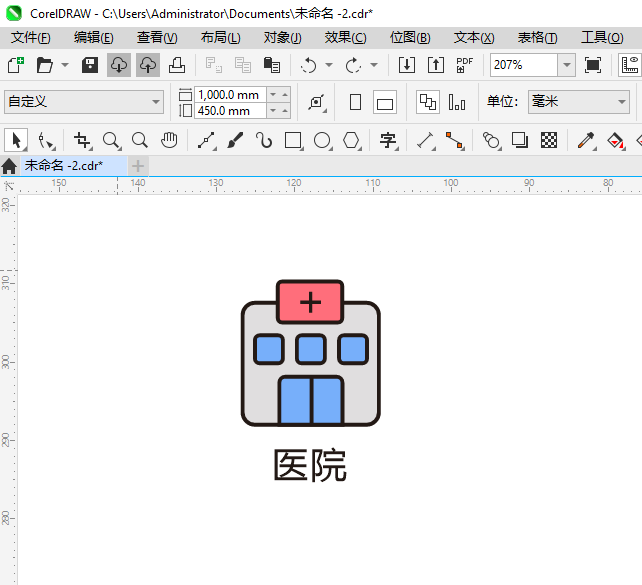The width and height of the screenshot is (642, 585).
Task: Select the Pick arrow tool
Action: coord(16,140)
